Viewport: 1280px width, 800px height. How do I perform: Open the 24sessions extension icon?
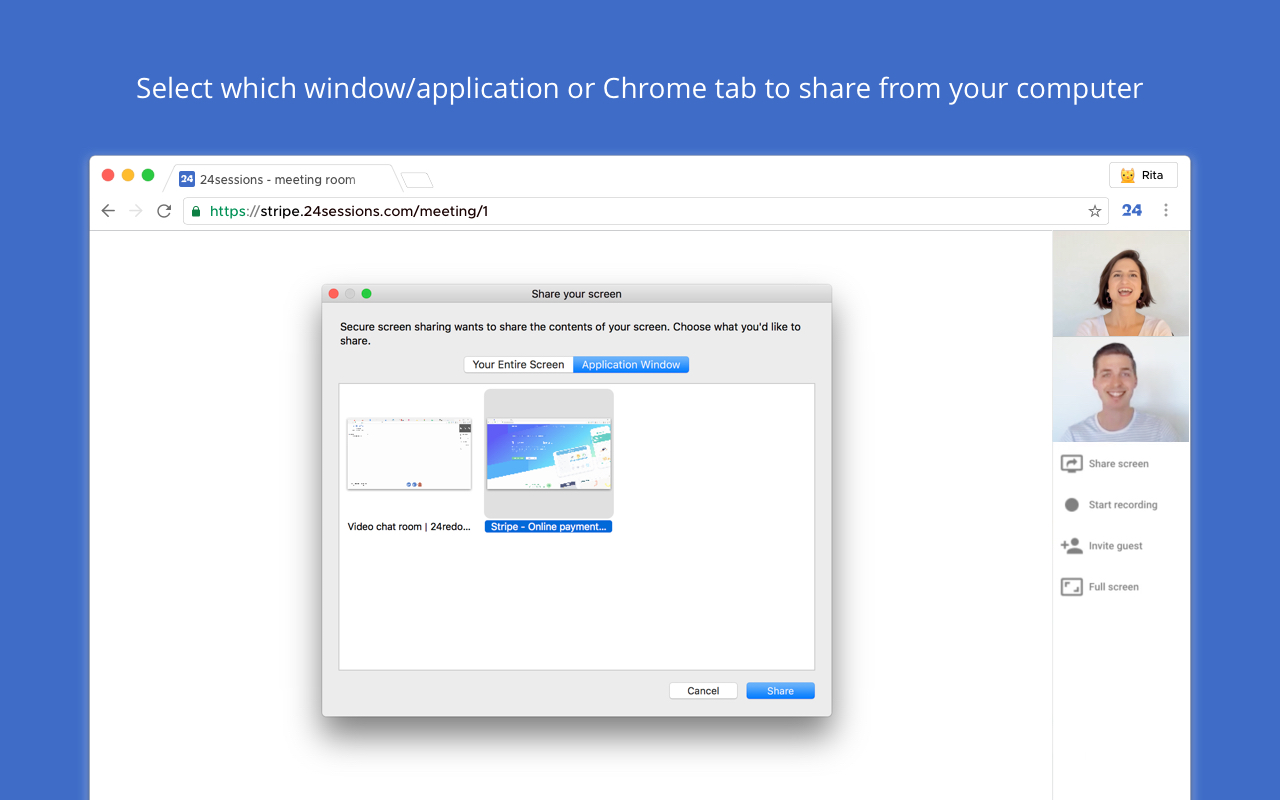[x=1131, y=210]
